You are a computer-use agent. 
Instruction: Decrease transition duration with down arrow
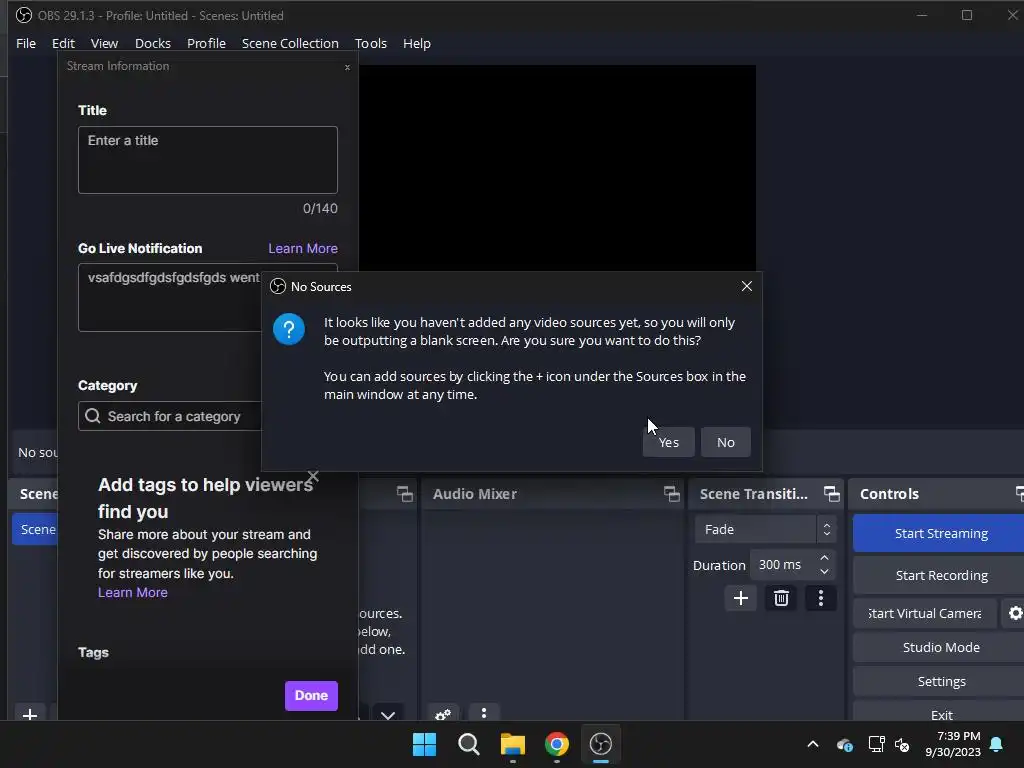tap(824, 572)
